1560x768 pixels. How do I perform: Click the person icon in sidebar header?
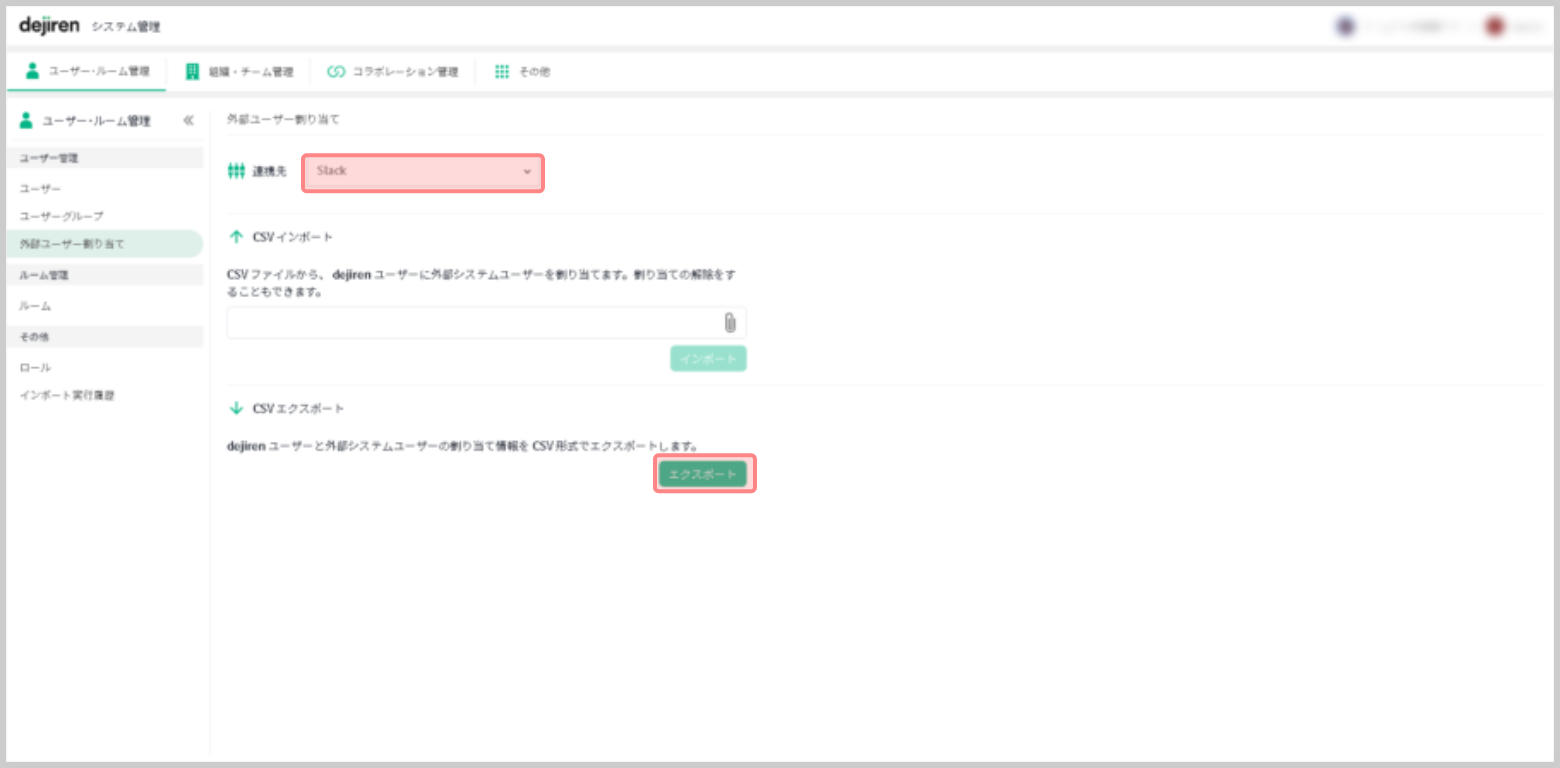pos(26,120)
